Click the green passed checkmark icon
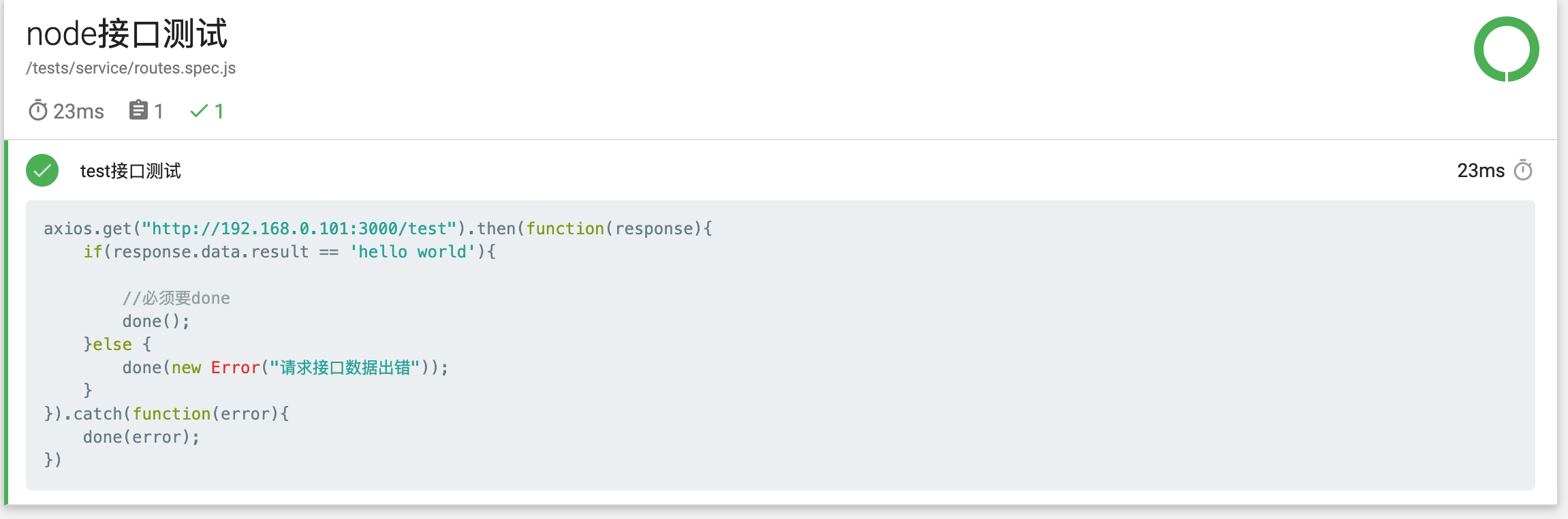 pyautogui.click(x=198, y=111)
